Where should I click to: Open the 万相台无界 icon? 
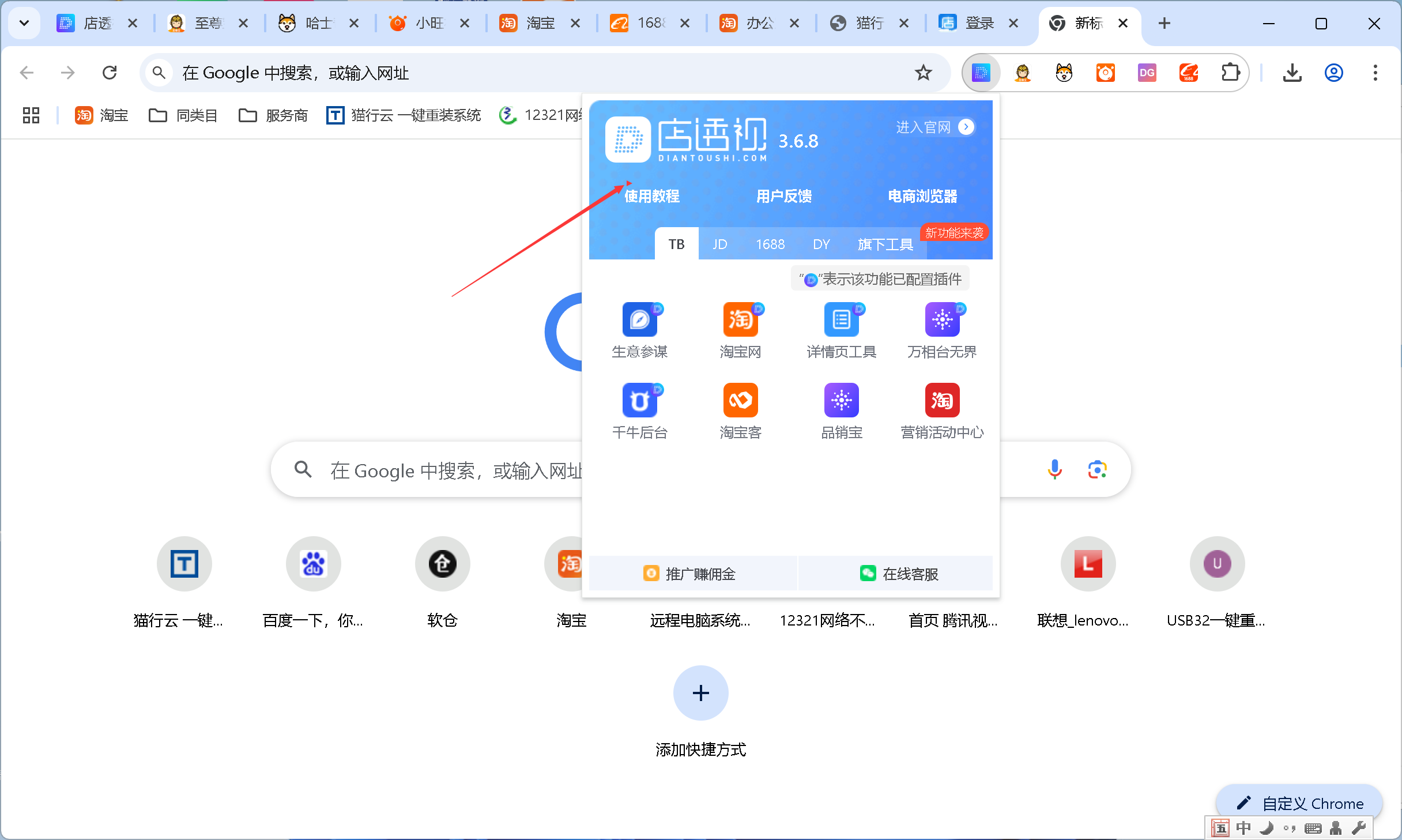tap(943, 320)
